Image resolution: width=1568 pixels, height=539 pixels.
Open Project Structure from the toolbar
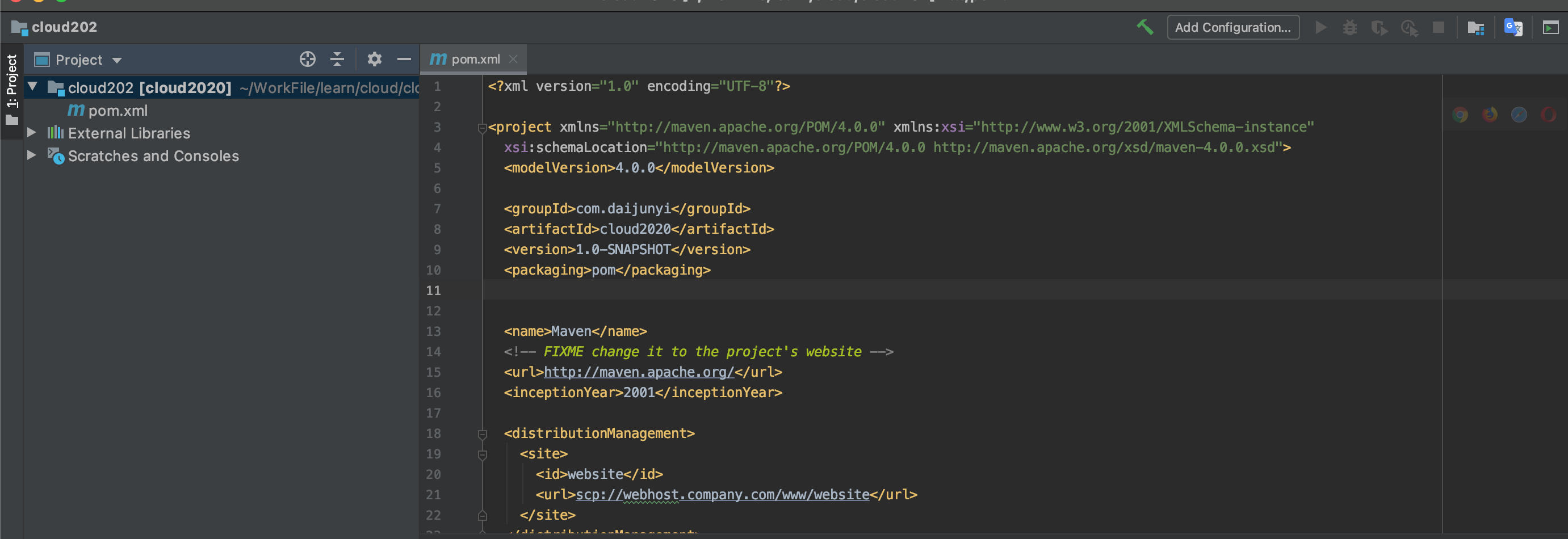1475,28
